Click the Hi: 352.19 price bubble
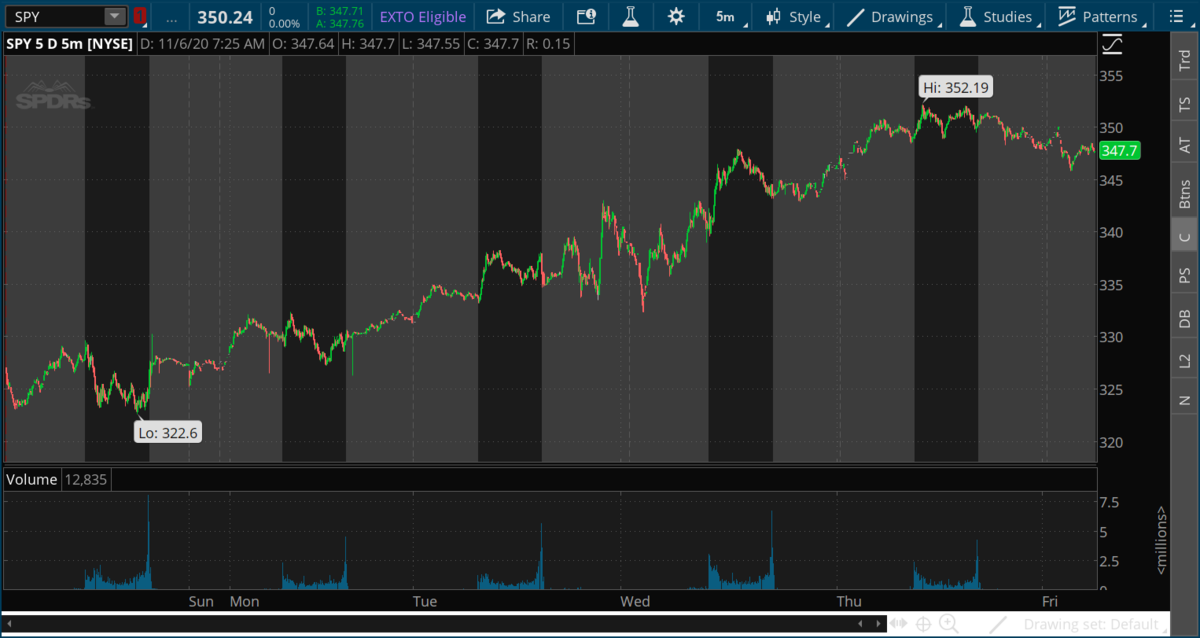 (x=955, y=88)
